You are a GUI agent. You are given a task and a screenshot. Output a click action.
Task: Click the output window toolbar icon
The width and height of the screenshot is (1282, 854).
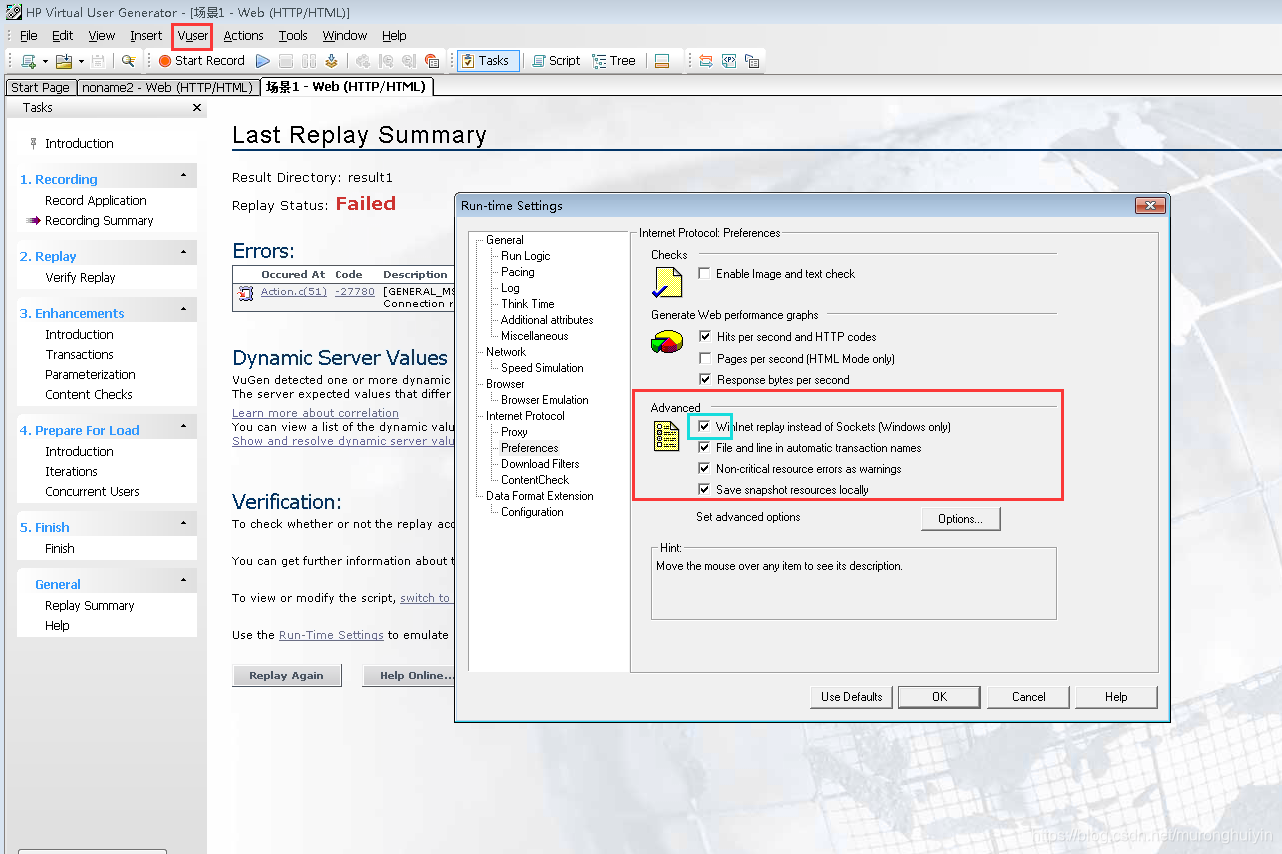pyautogui.click(x=662, y=61)
